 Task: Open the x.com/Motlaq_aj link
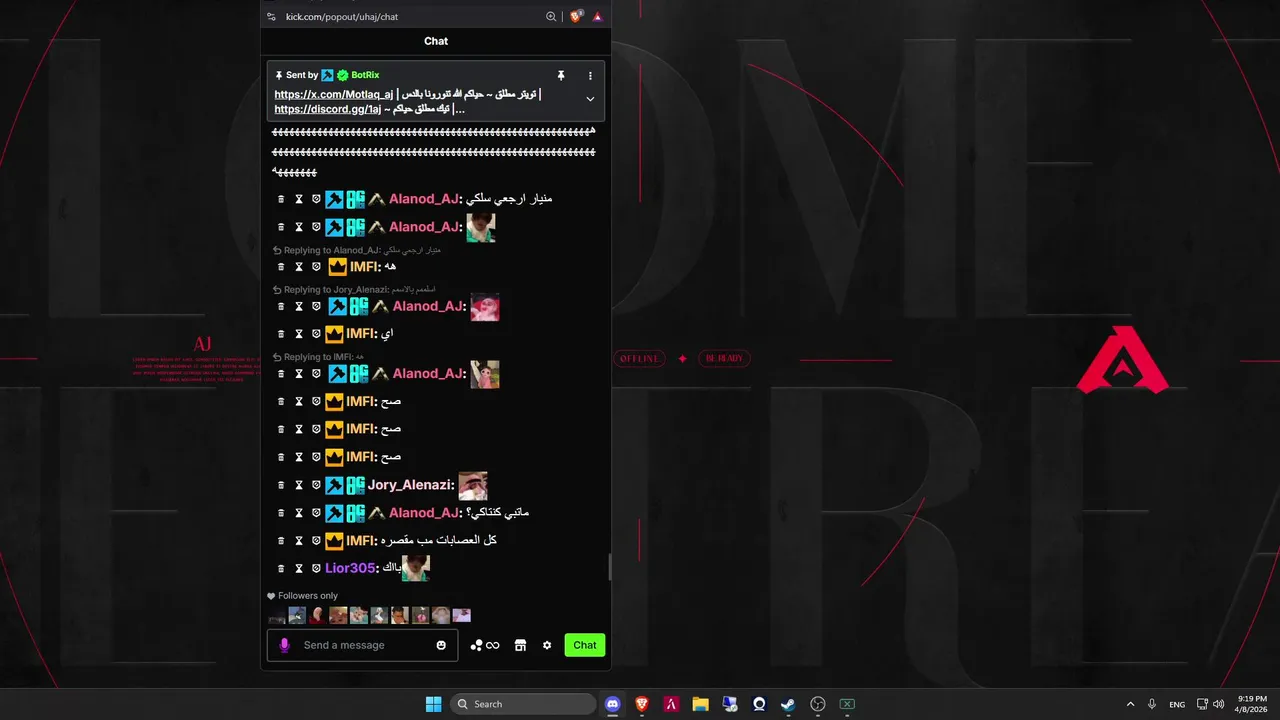(334, 94)
